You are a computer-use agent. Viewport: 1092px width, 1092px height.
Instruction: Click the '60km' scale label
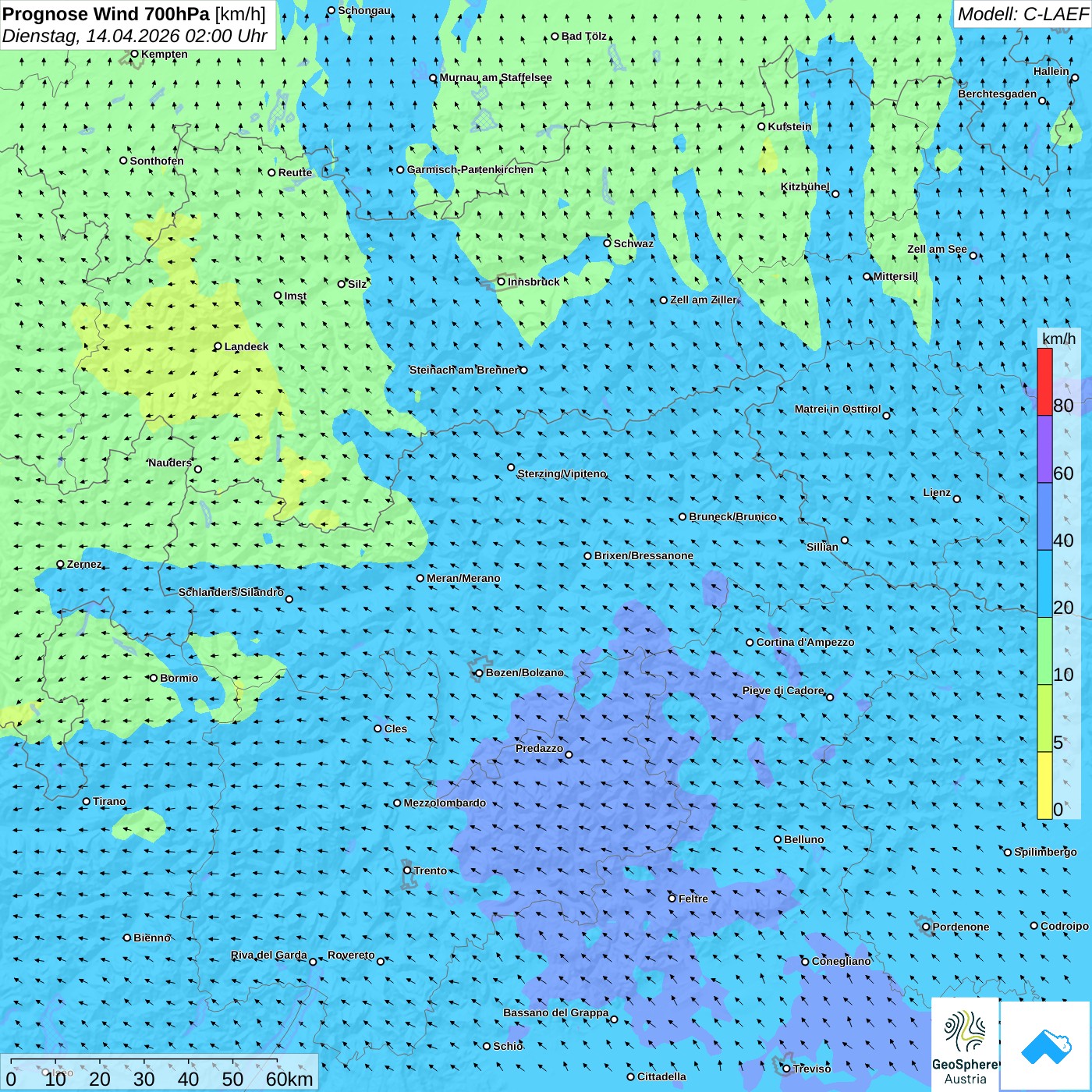[289, 1079]
